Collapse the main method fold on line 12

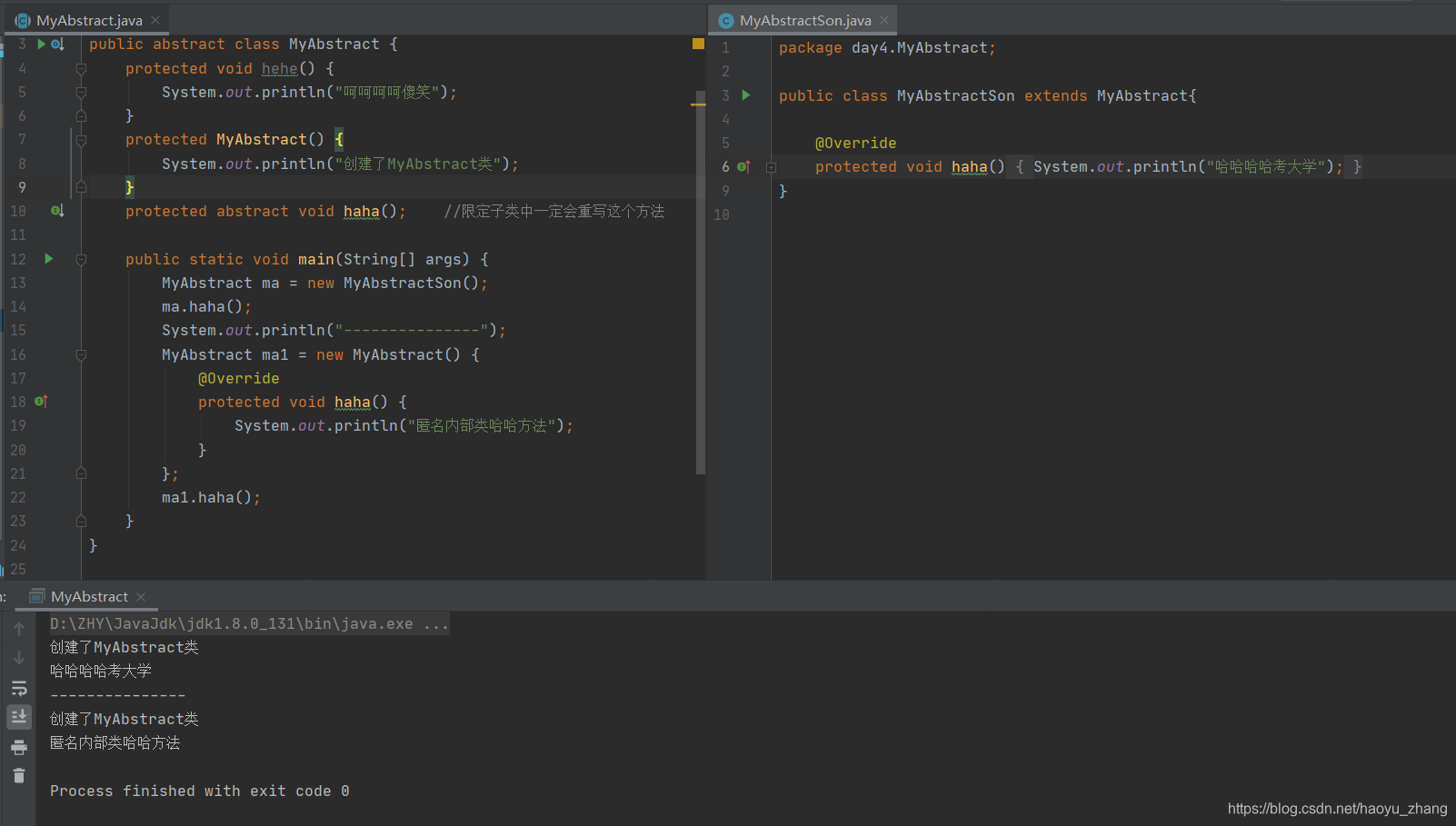pyautogui.click(x=81, y=259)
